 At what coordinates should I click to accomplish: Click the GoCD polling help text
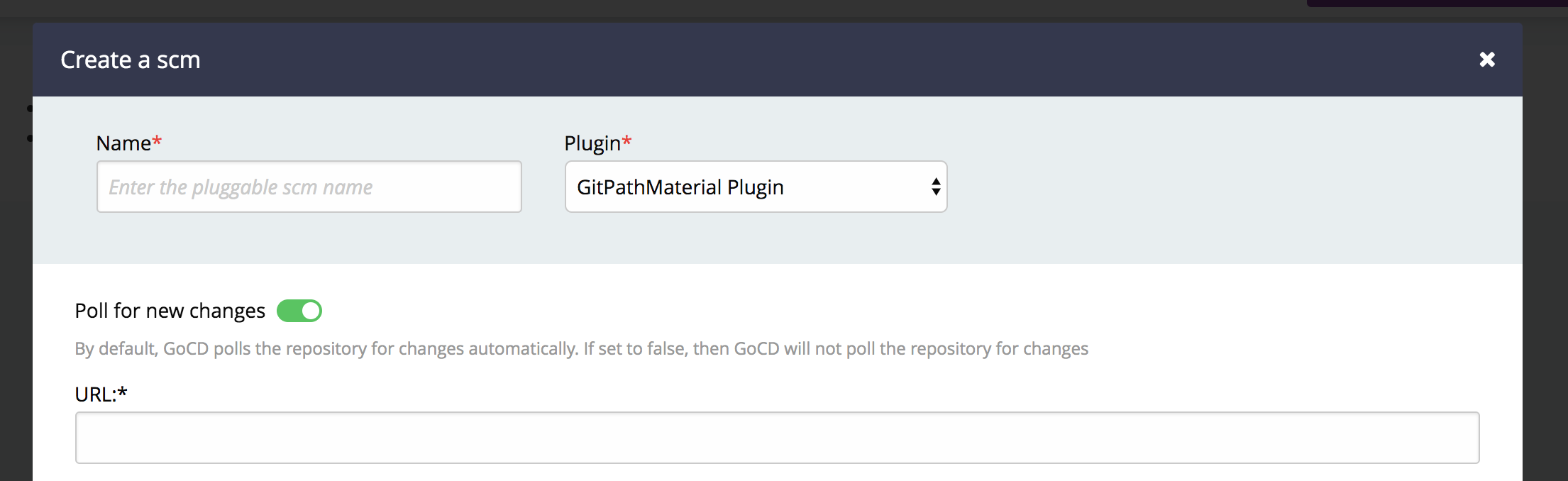click(581, 349)
